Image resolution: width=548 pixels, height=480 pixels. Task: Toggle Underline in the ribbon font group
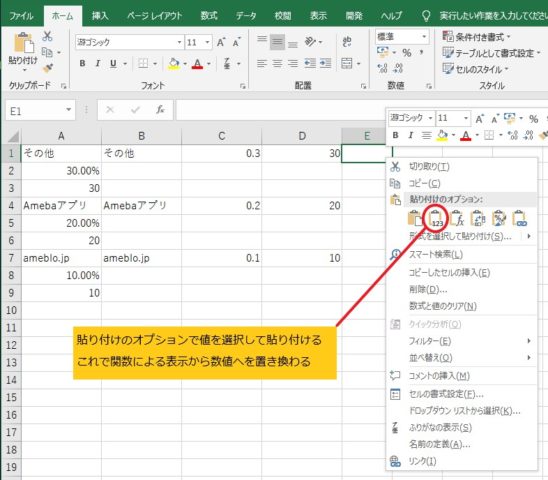pos(113,63)
